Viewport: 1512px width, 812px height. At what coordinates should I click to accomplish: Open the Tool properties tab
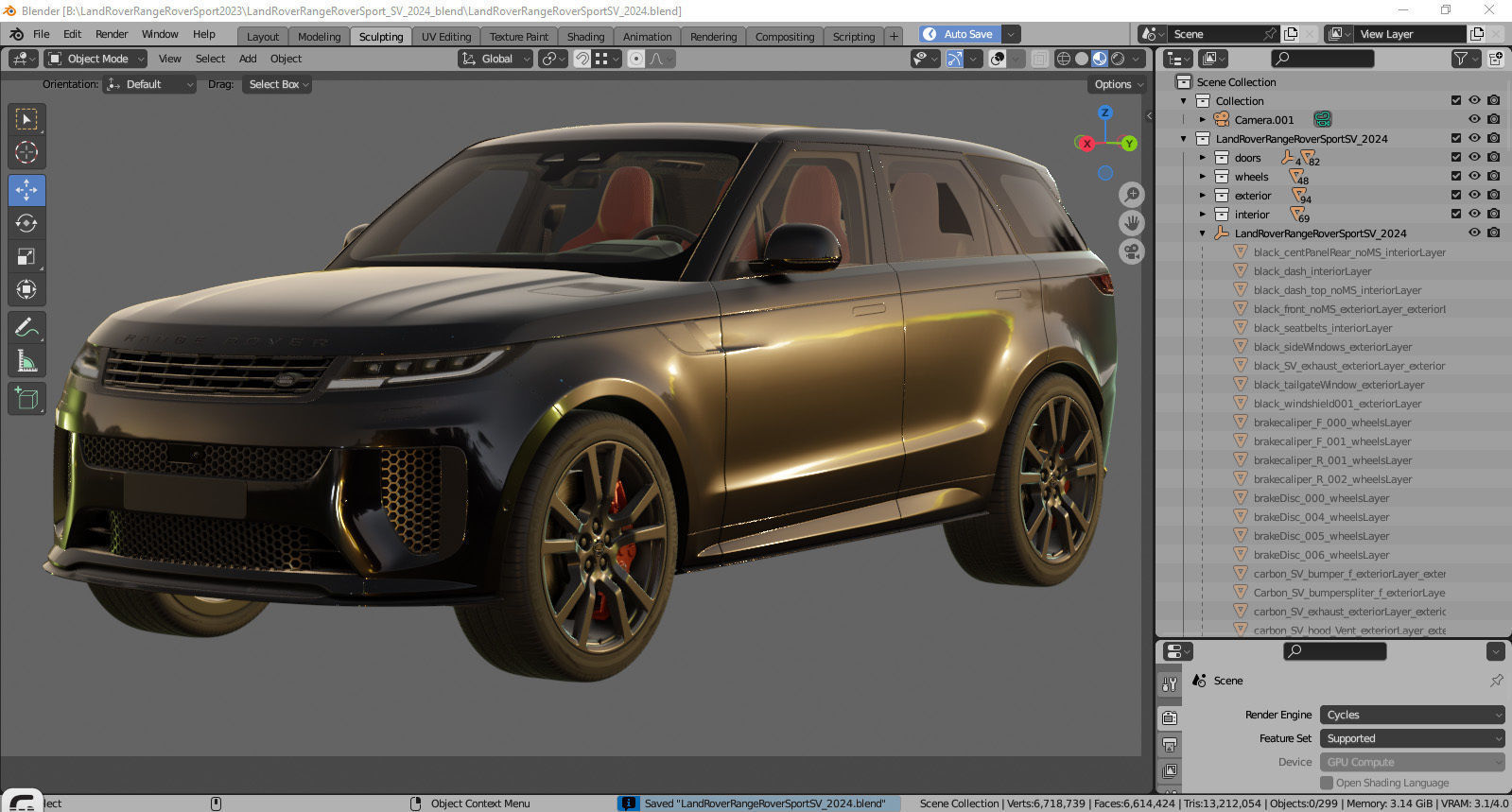[x=1170, y=683]
